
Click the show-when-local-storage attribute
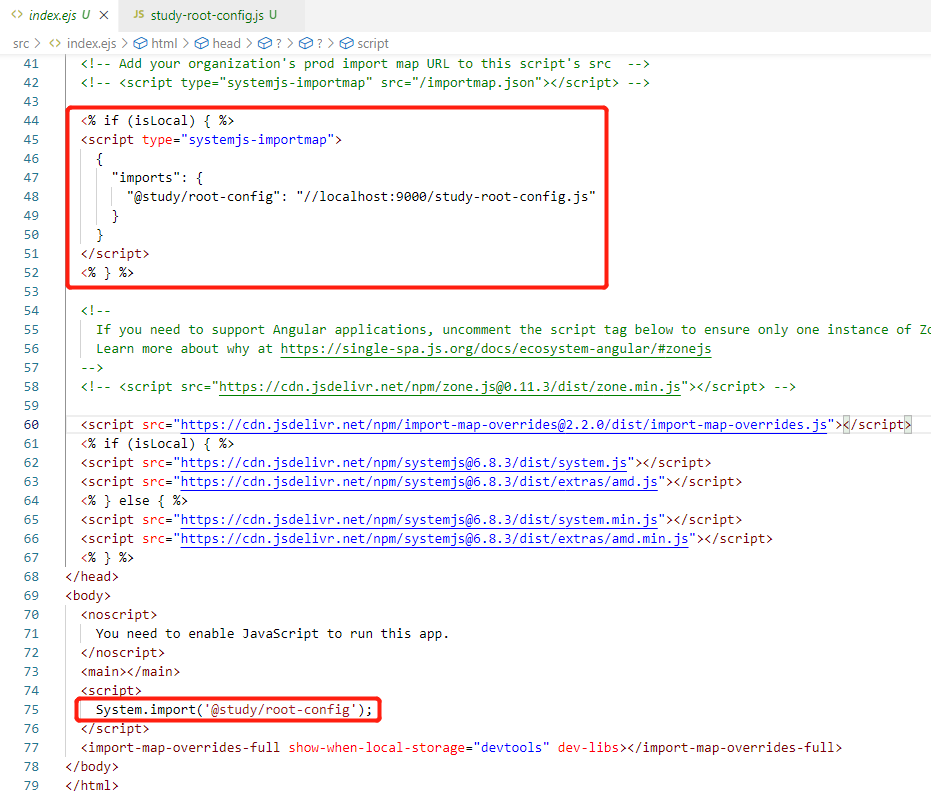point(376,747)
